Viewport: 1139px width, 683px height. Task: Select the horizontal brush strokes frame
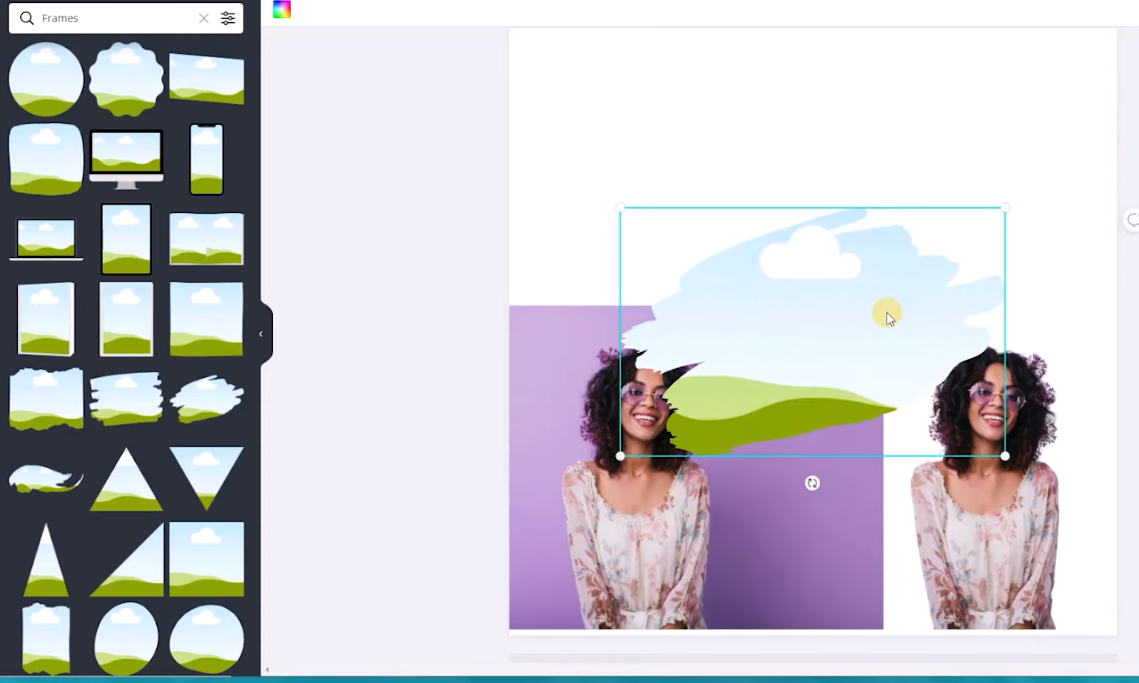point(126,399)
